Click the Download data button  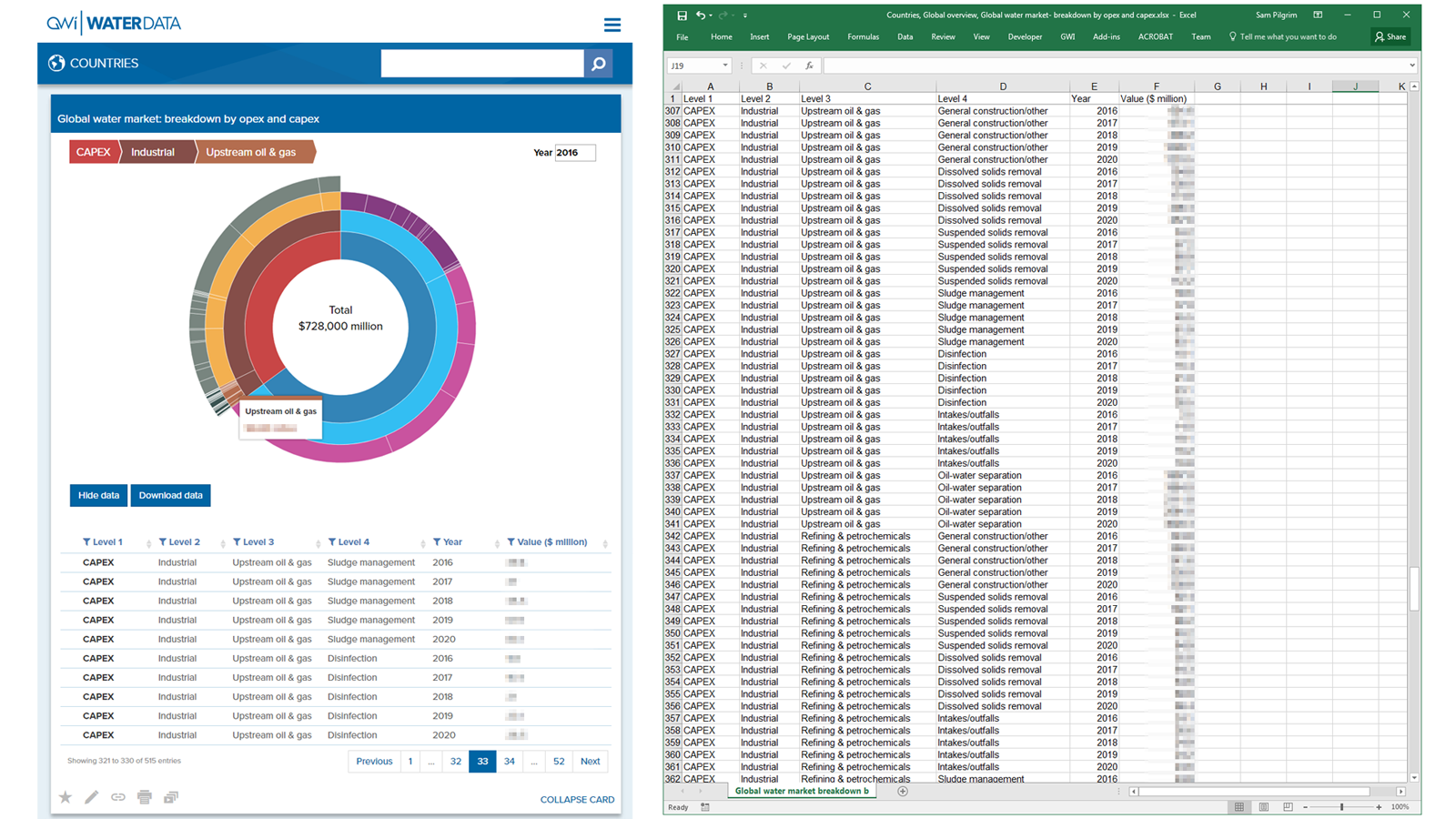(170, 496)
